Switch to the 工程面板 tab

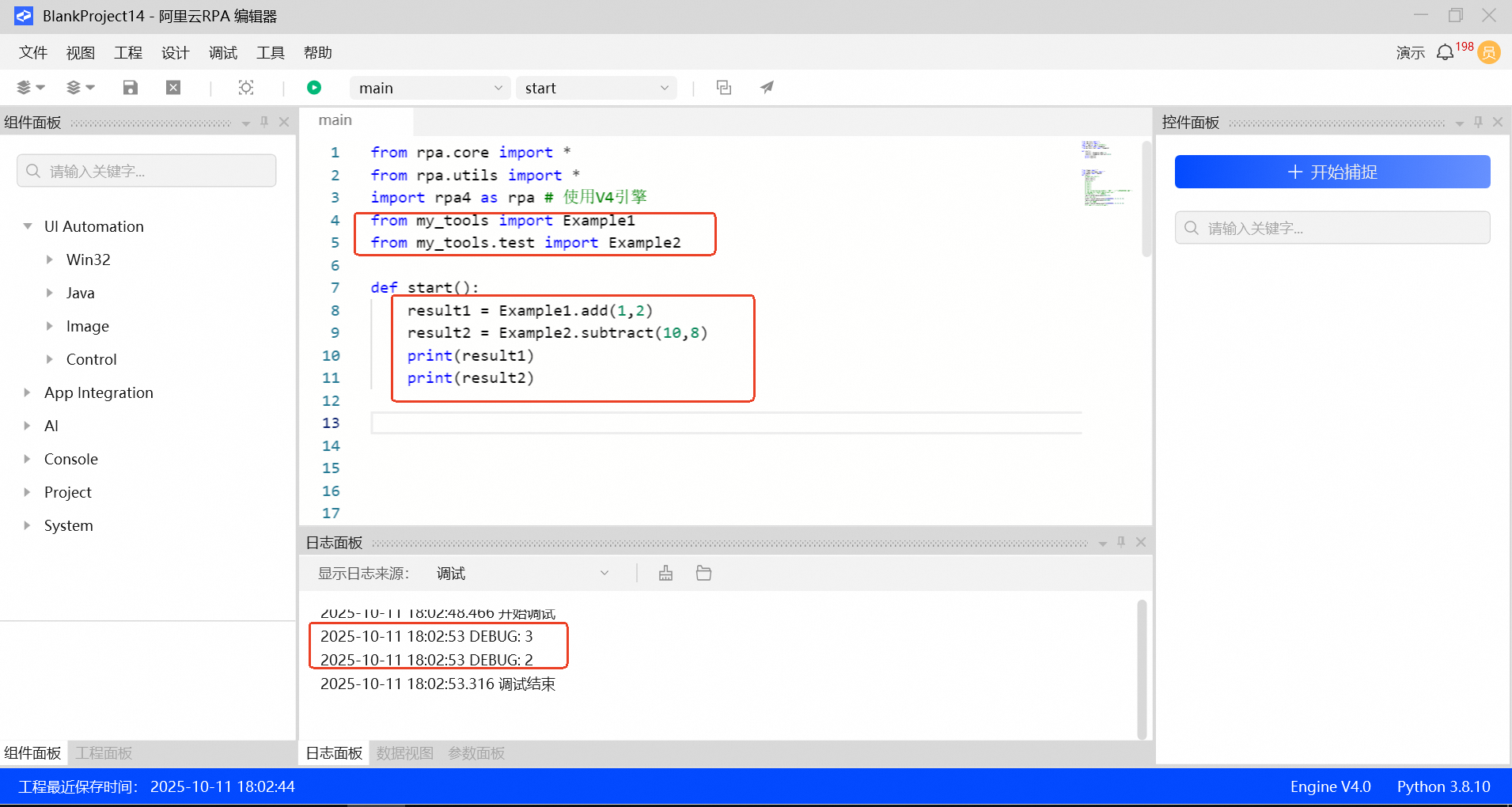[x=104, y=753]
